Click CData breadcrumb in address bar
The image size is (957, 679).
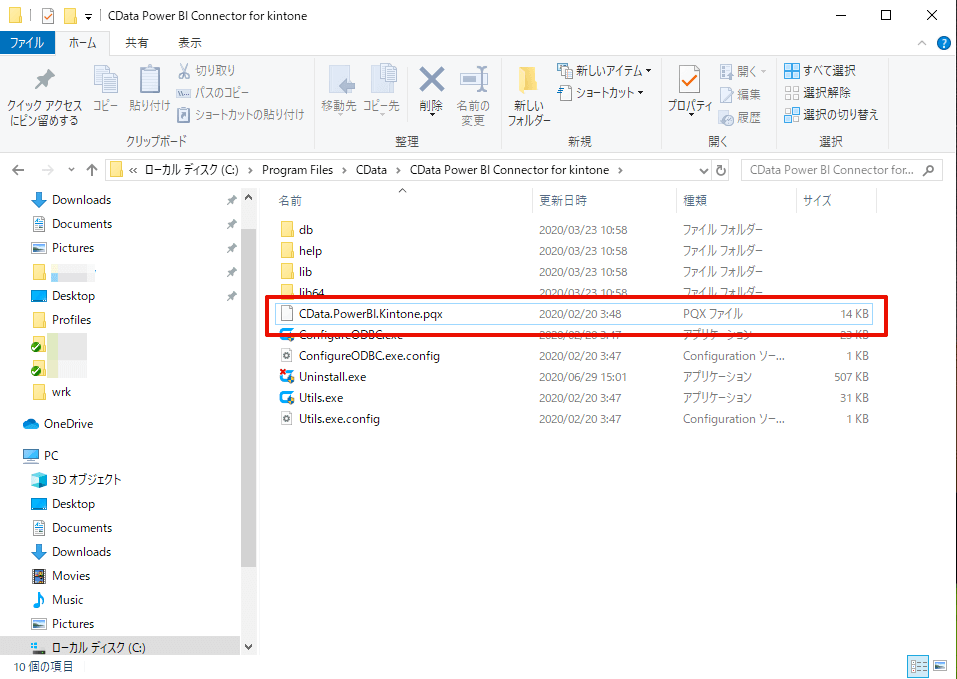[371, 170]
